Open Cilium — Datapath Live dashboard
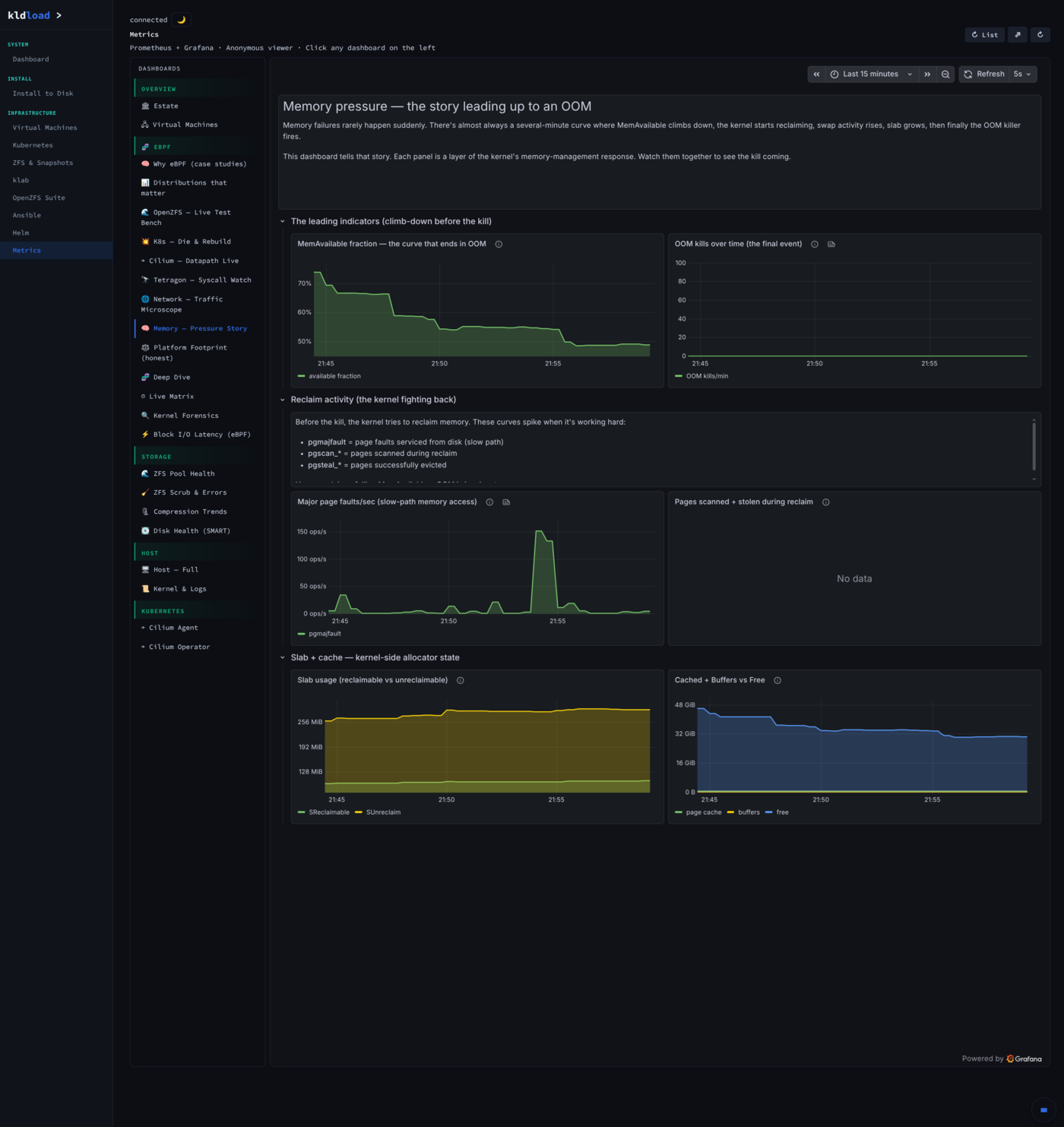This screenshot has width=1064, height=1127. click(197, 261)
